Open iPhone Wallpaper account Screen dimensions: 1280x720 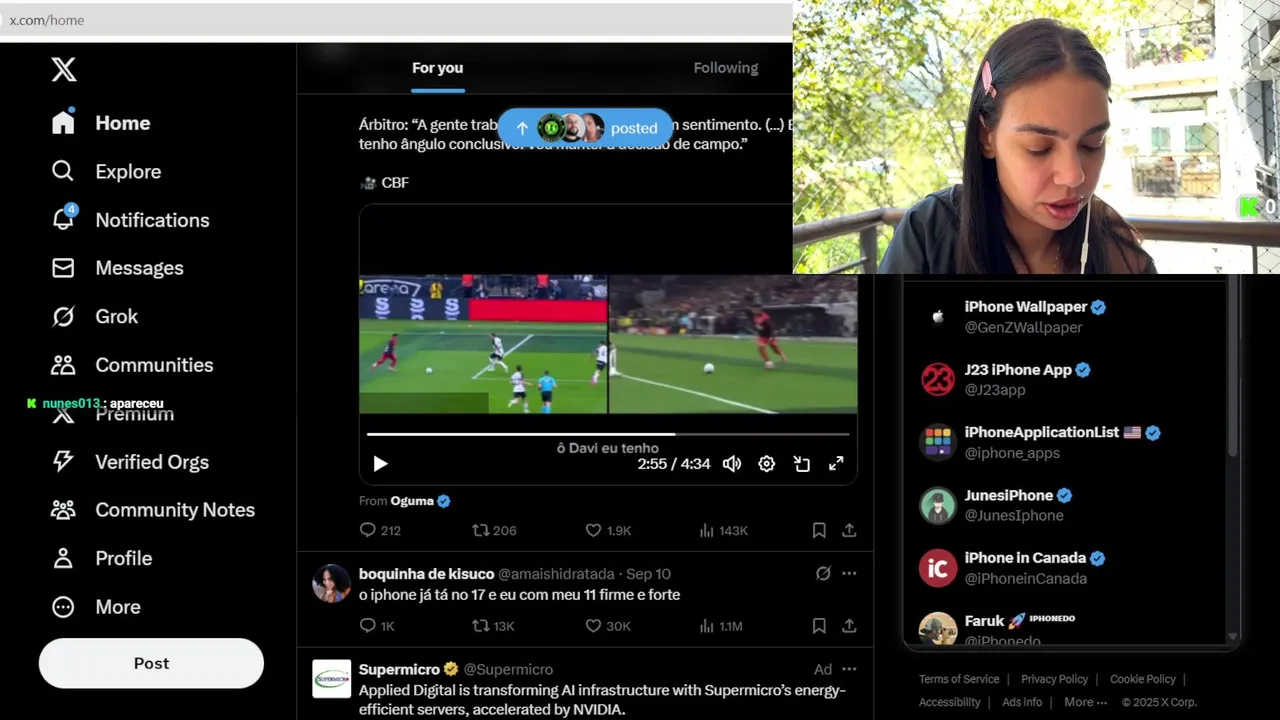pos(1066,317)
